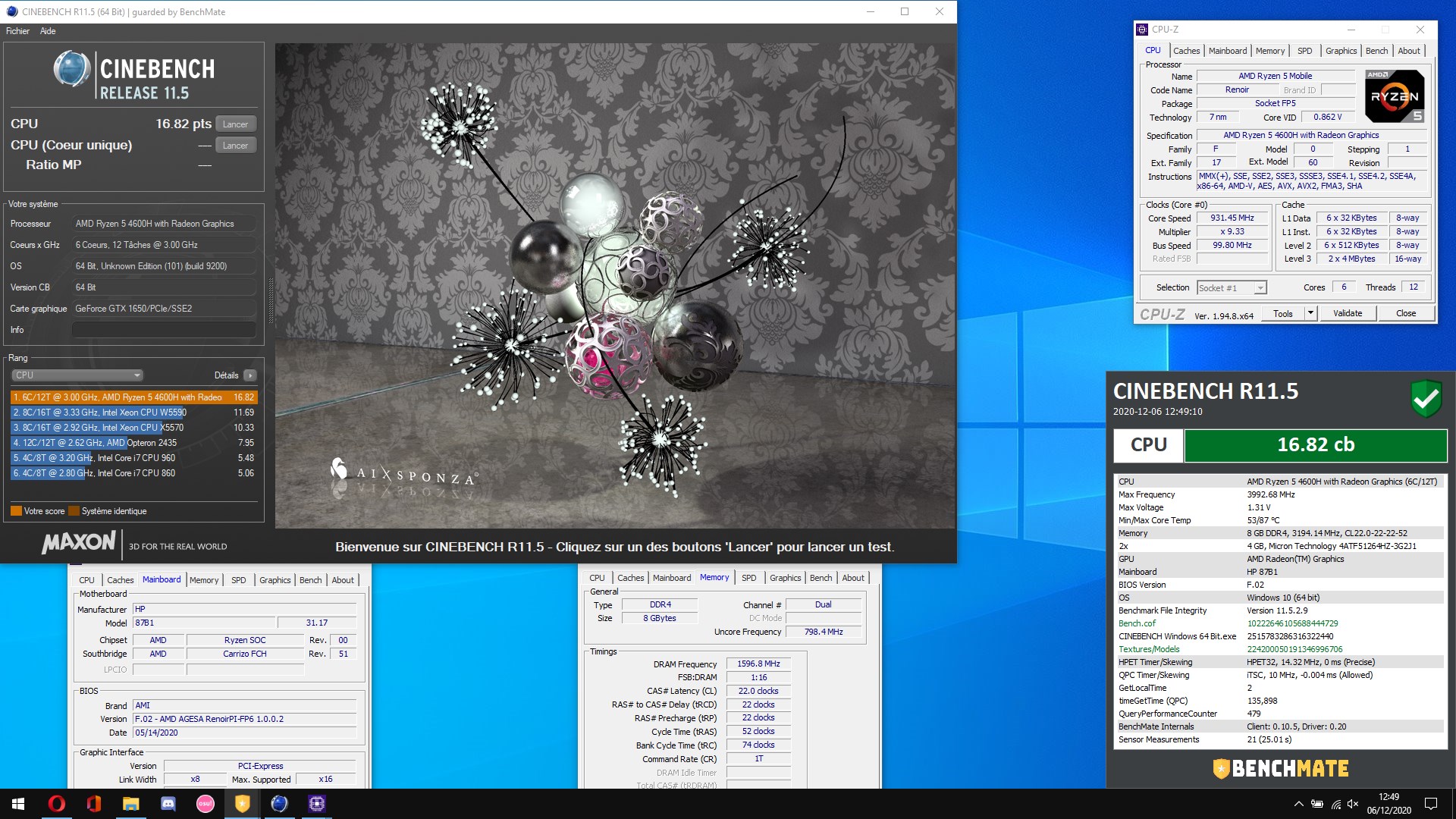Click the Bench.cof link in BenchMate
1456x819 pixels.
pos(1137,623)
